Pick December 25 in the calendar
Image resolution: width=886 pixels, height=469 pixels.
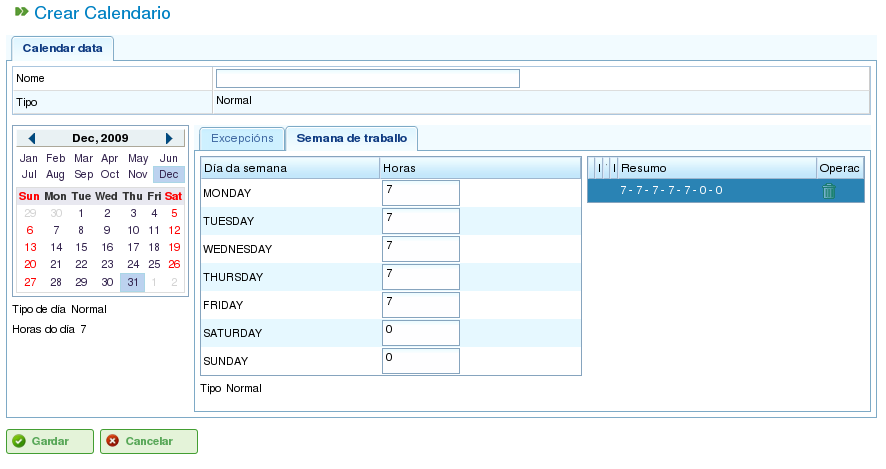(154, 265)
